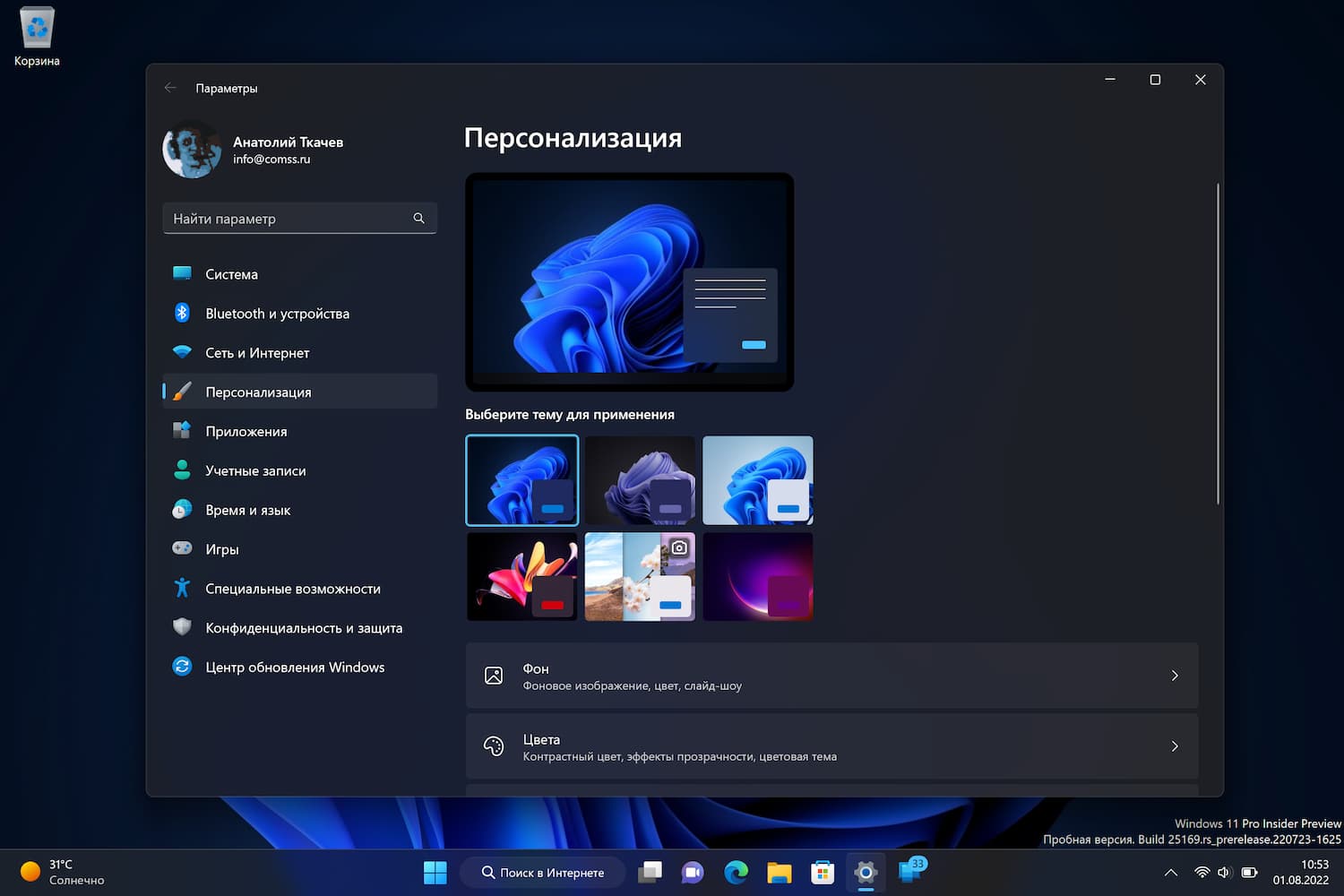
Task: Open the Chat icon on the taskbar
Action: pyautogui.click(x=693, y=871)
